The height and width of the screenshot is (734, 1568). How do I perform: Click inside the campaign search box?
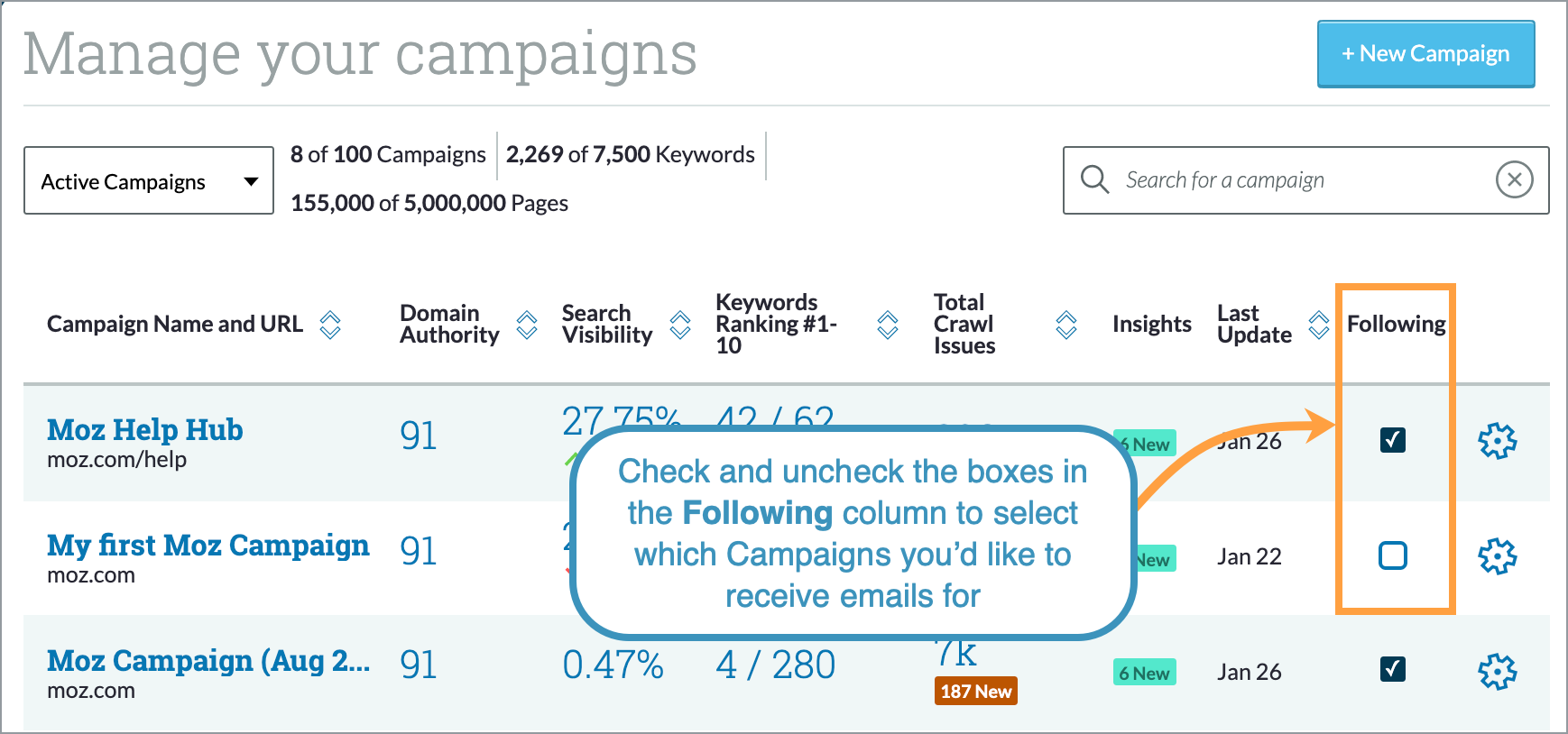1263,179
